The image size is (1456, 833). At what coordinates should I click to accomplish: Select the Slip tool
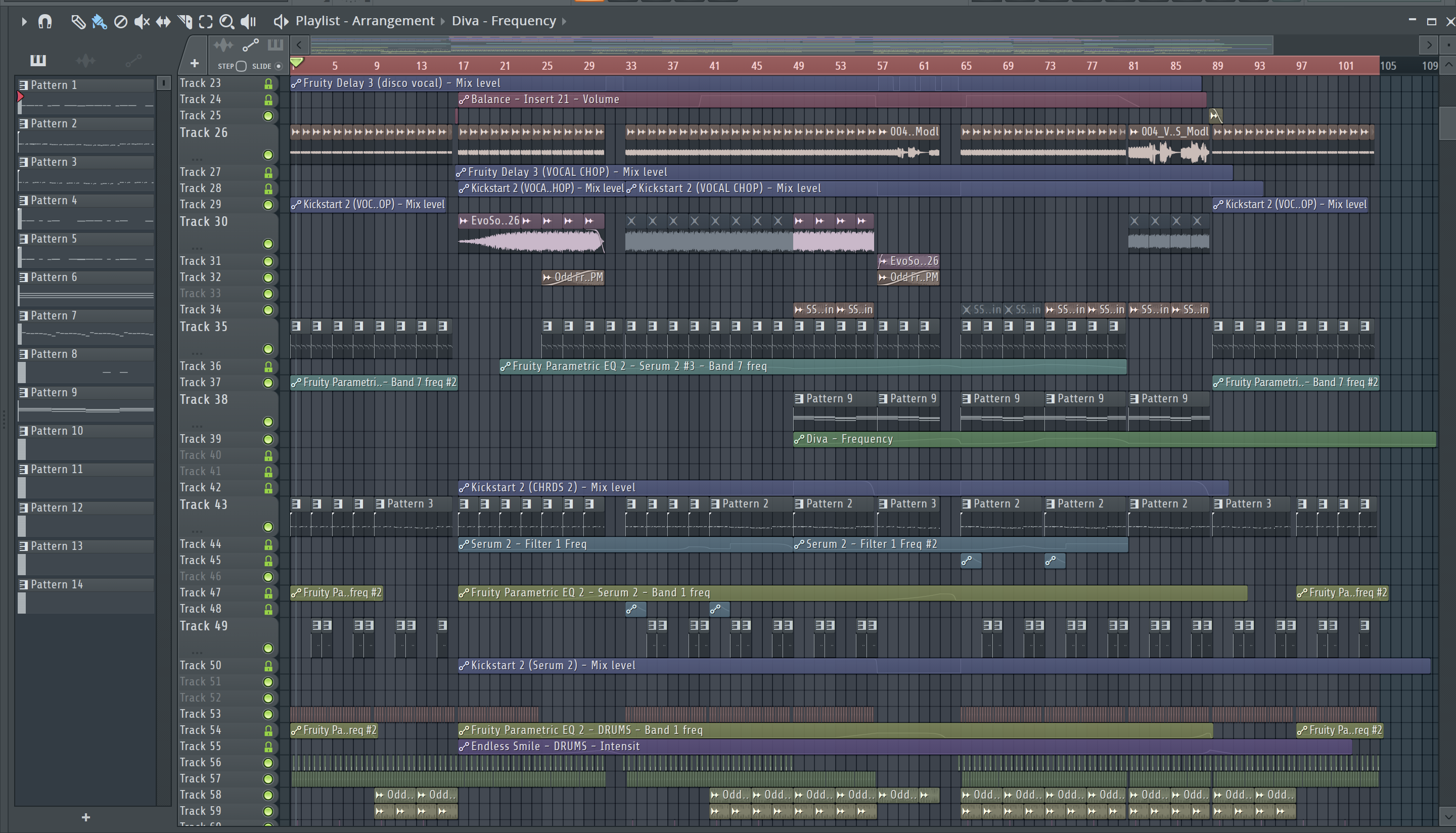tap(163, 22)
